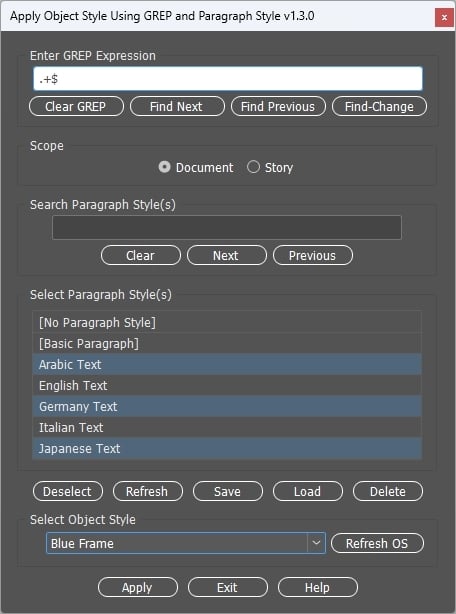Choose the Italian Text list item
This screenshot has width=456, height=614.
click(227, 428)
